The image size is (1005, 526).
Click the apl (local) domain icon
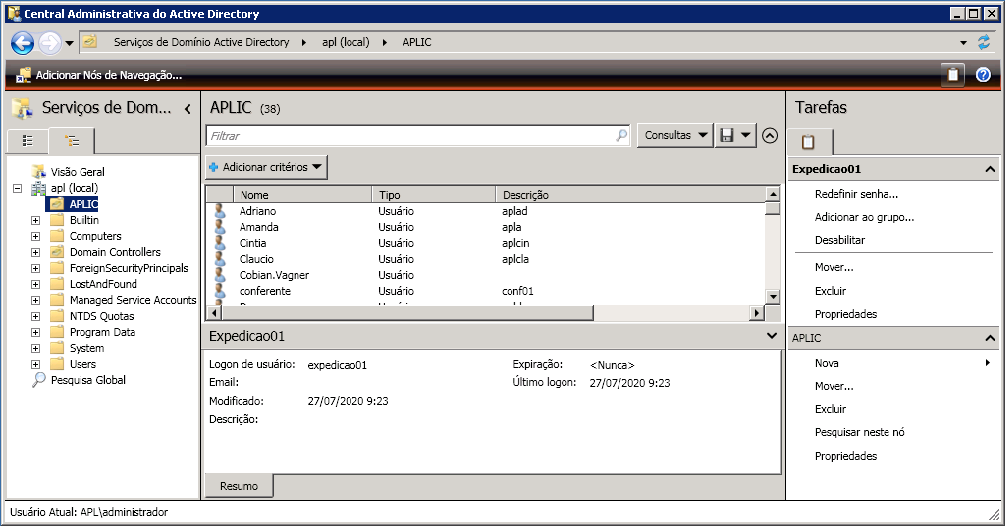[38, 188]
